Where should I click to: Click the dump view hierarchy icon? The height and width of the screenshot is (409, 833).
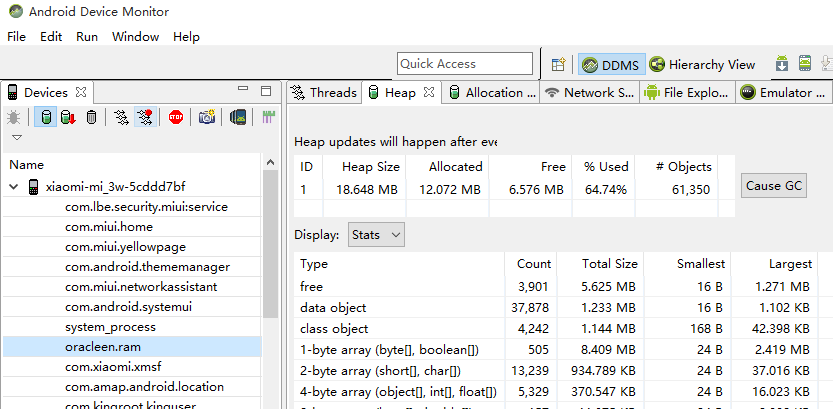pos(237,117)
